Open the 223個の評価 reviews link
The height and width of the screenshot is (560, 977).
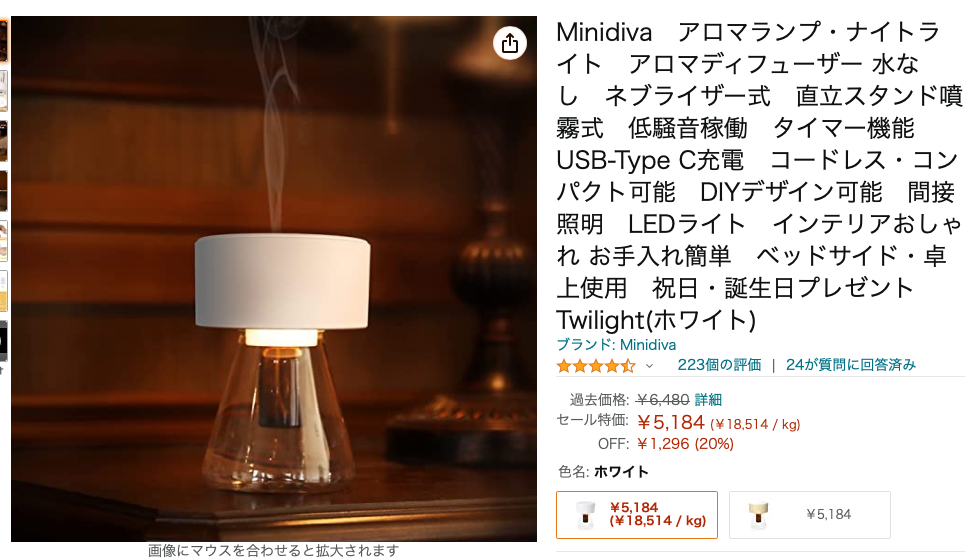coord(719,365)
